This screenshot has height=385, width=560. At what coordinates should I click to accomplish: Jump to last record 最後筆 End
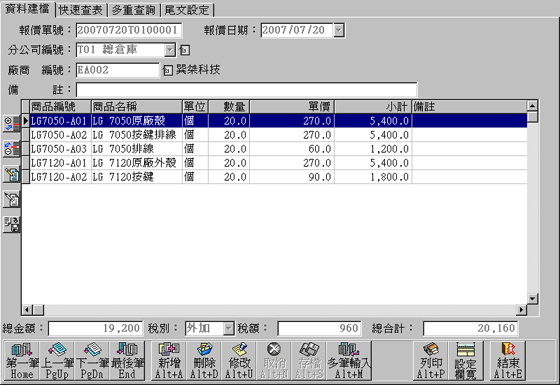click(x=127, y=361)
